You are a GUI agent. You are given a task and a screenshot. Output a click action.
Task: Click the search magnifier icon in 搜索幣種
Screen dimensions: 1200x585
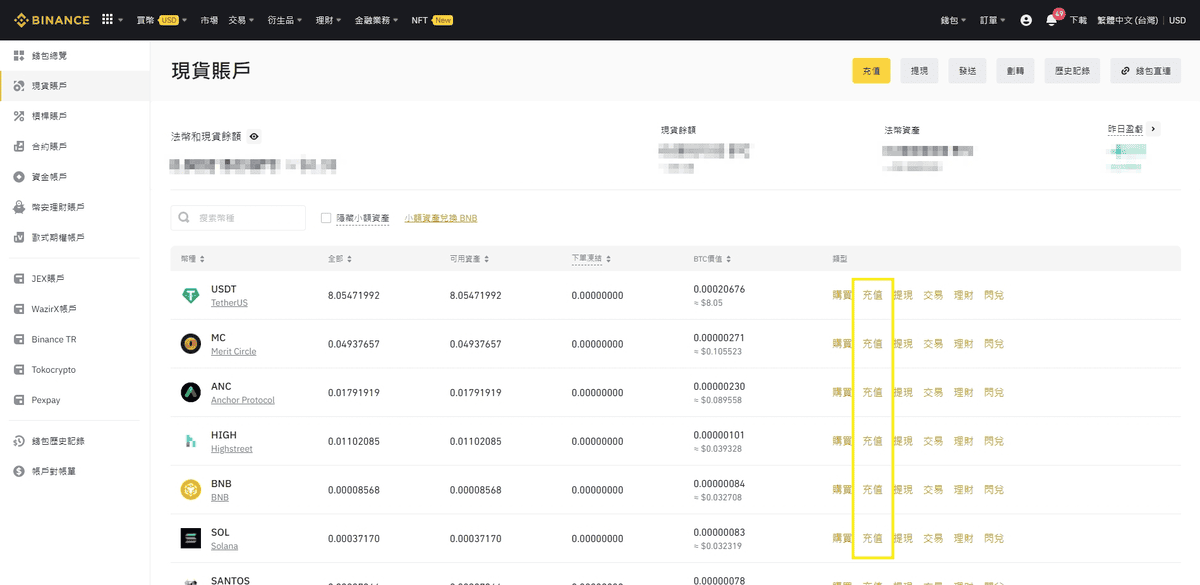(185, 218)
